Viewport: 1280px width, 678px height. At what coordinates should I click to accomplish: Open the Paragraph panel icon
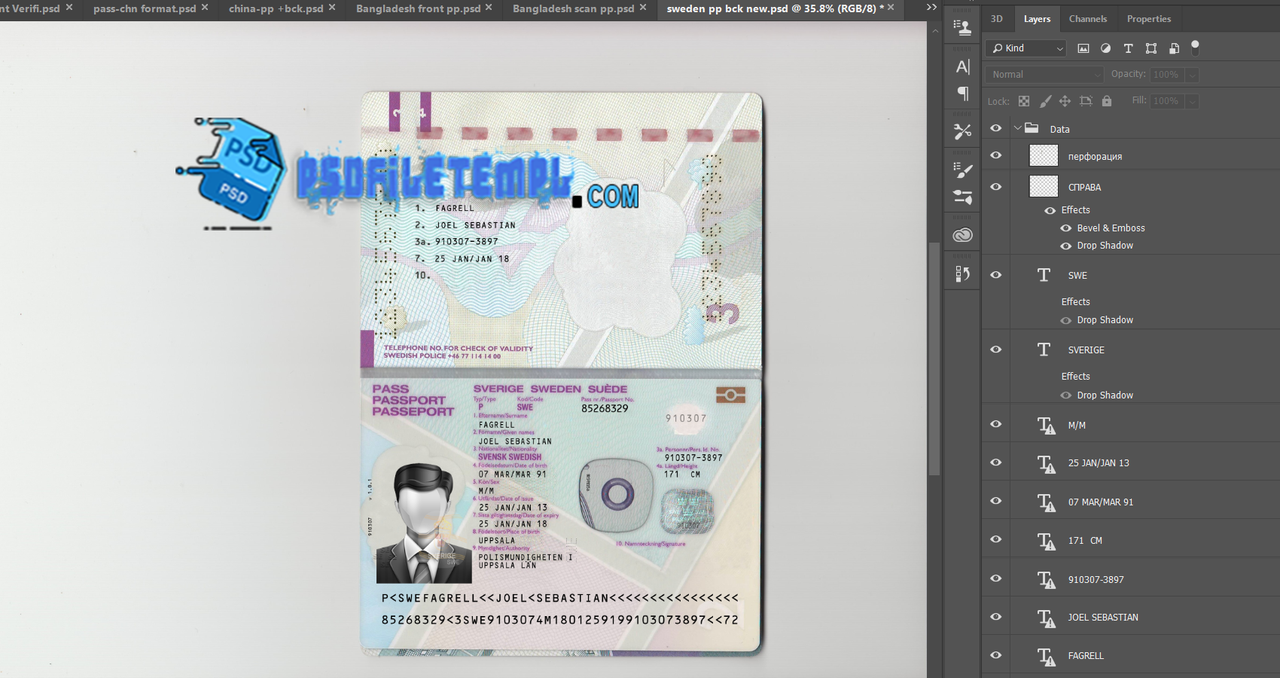coord(963,93)
